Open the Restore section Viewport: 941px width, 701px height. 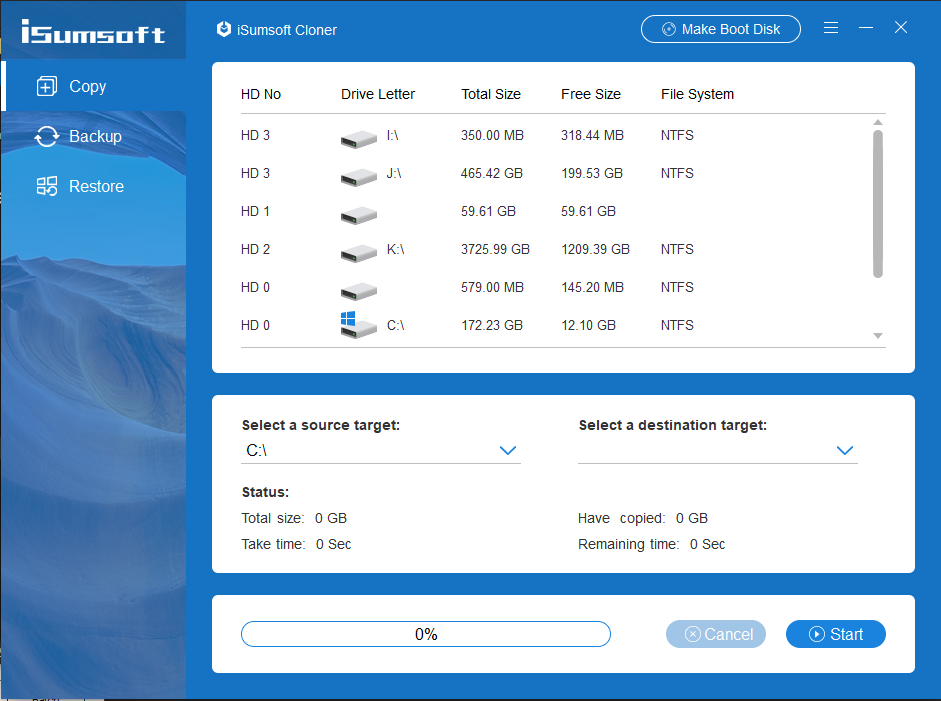94,186
